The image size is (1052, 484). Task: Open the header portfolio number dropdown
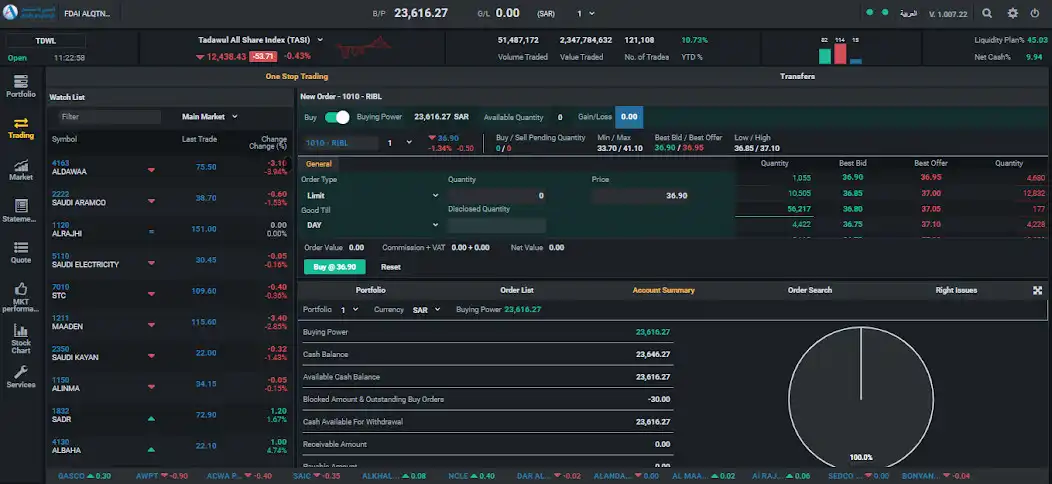[585, 13]
